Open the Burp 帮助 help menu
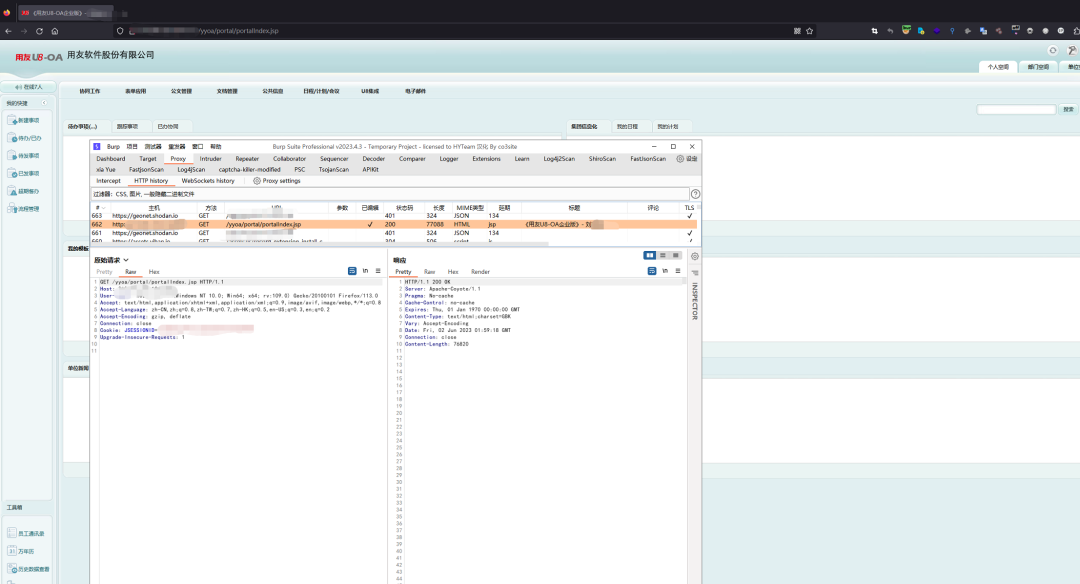Image resolution: width=1080 pixels, height=584 pixels. click(216, 147)
